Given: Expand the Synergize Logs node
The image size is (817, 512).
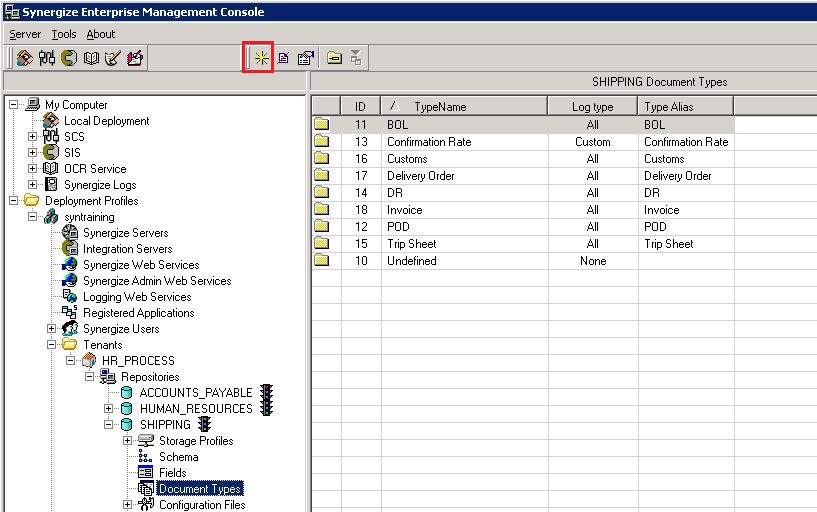Looking at the screenshot, I should (32, 184).
